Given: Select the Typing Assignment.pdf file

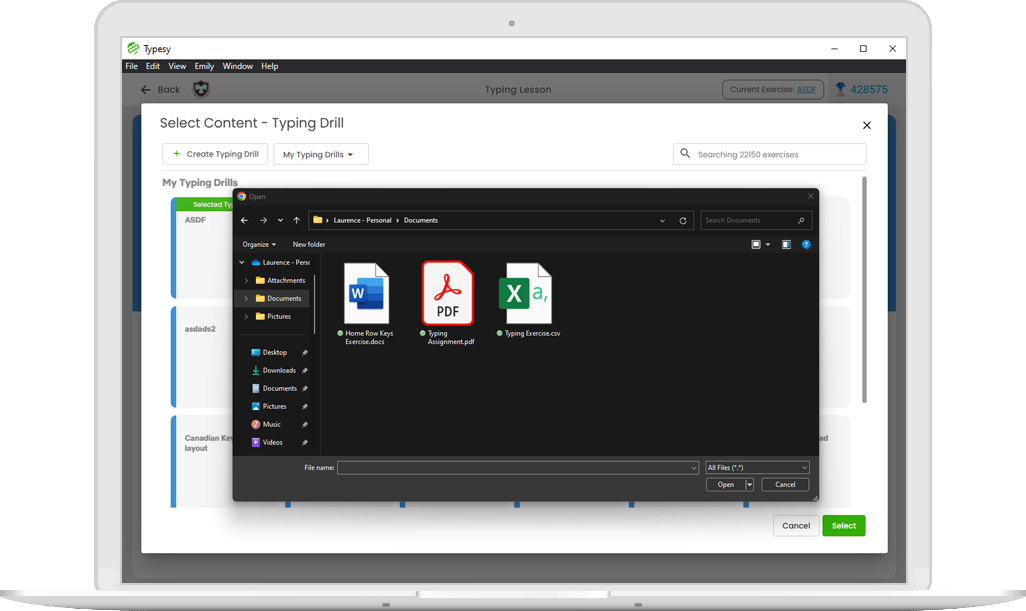Looking at the screenshot, I should click(x=448, y=304).
